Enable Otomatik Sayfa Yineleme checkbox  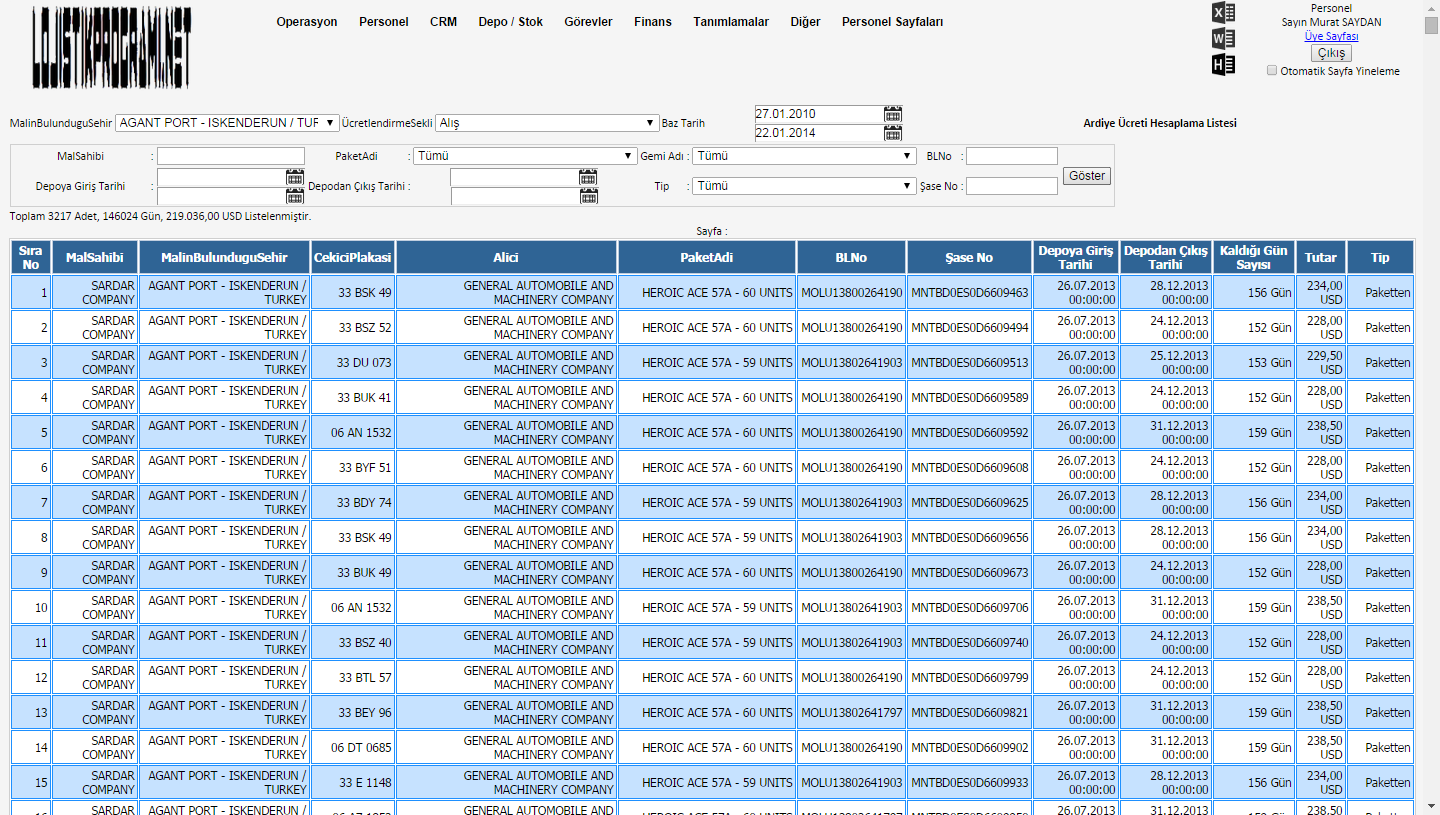click(1272, 71)
